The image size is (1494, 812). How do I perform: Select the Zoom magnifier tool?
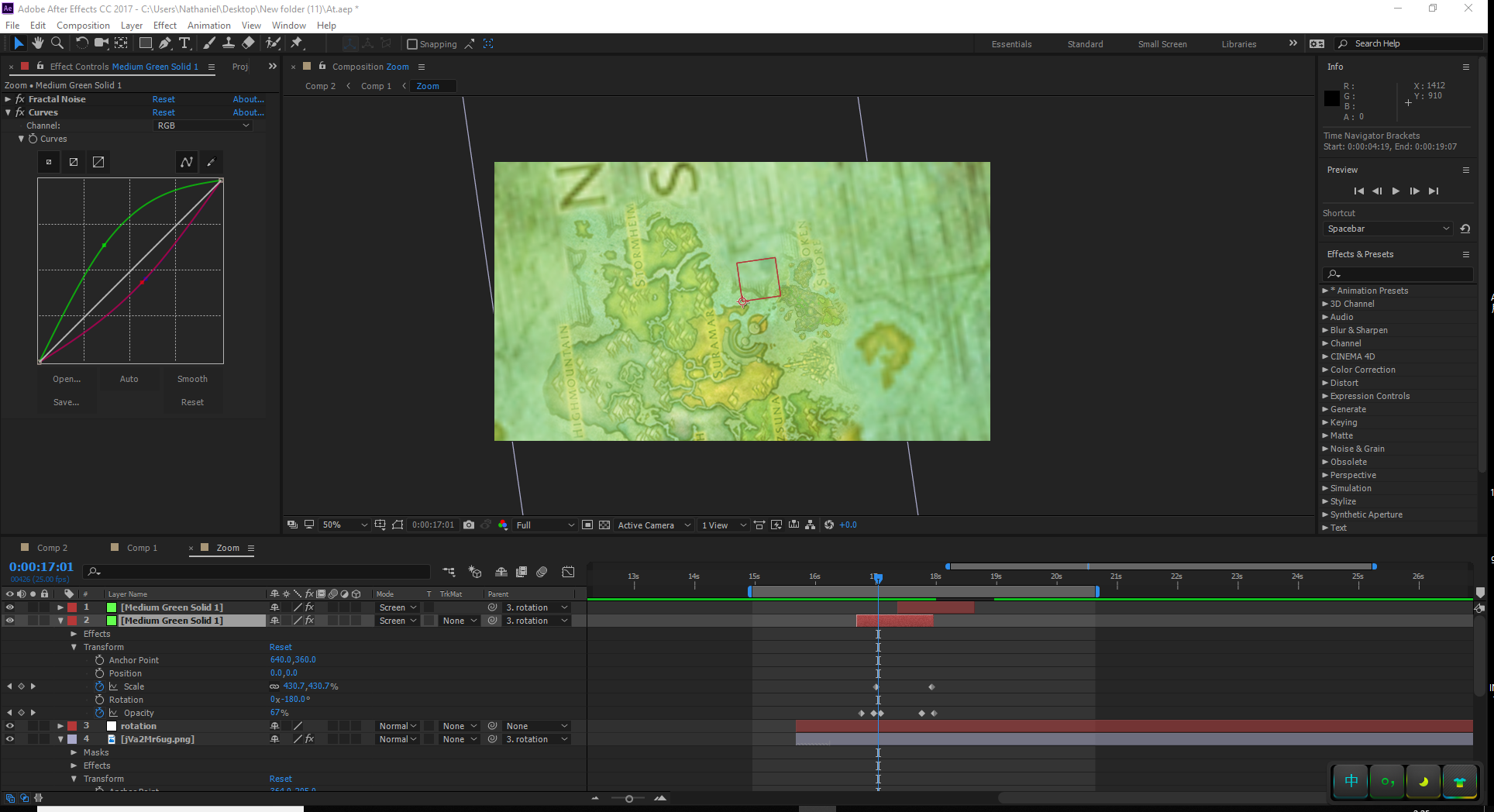click(57, 43)
